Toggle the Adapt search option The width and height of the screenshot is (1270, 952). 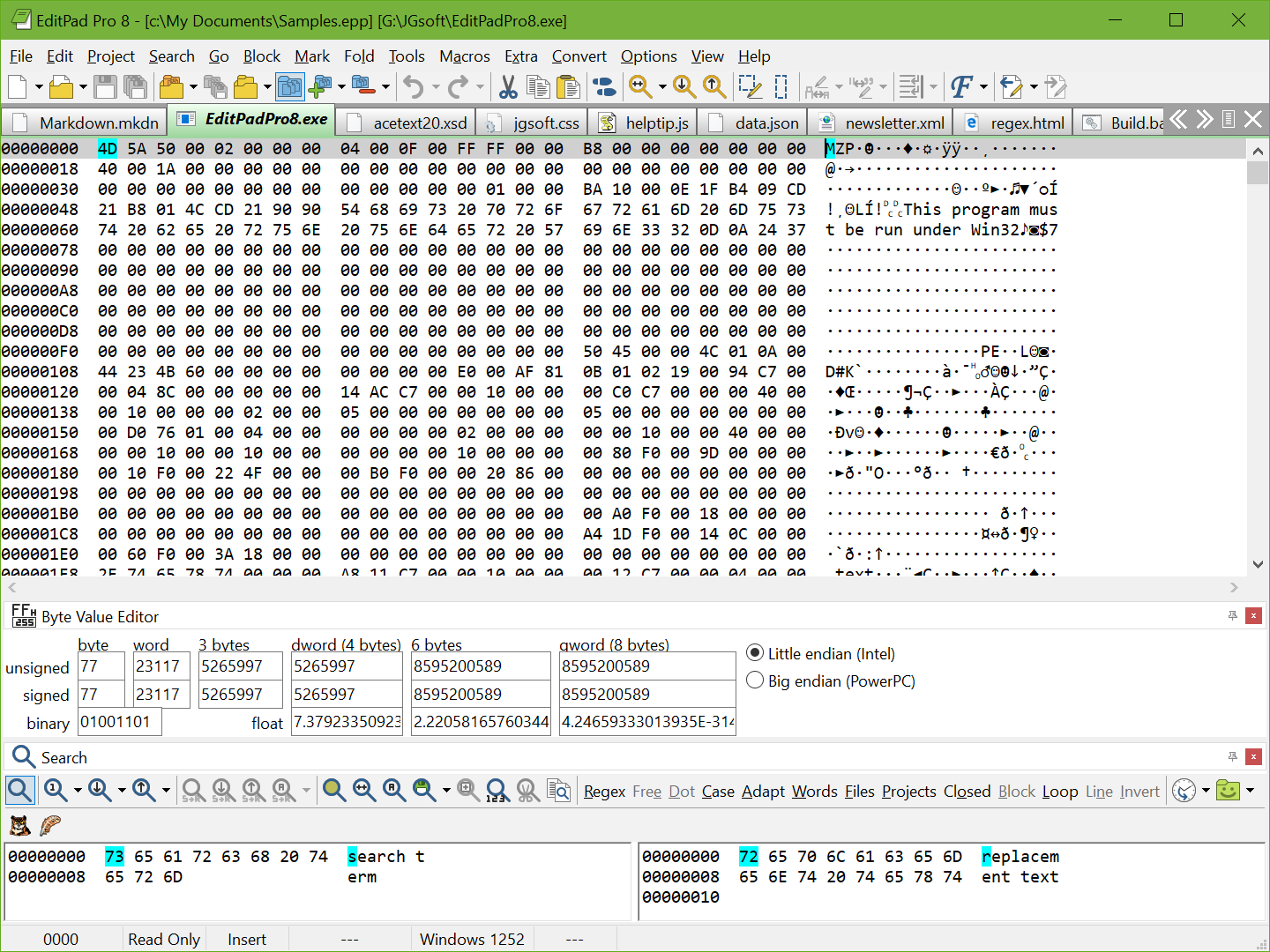[763, 792]
